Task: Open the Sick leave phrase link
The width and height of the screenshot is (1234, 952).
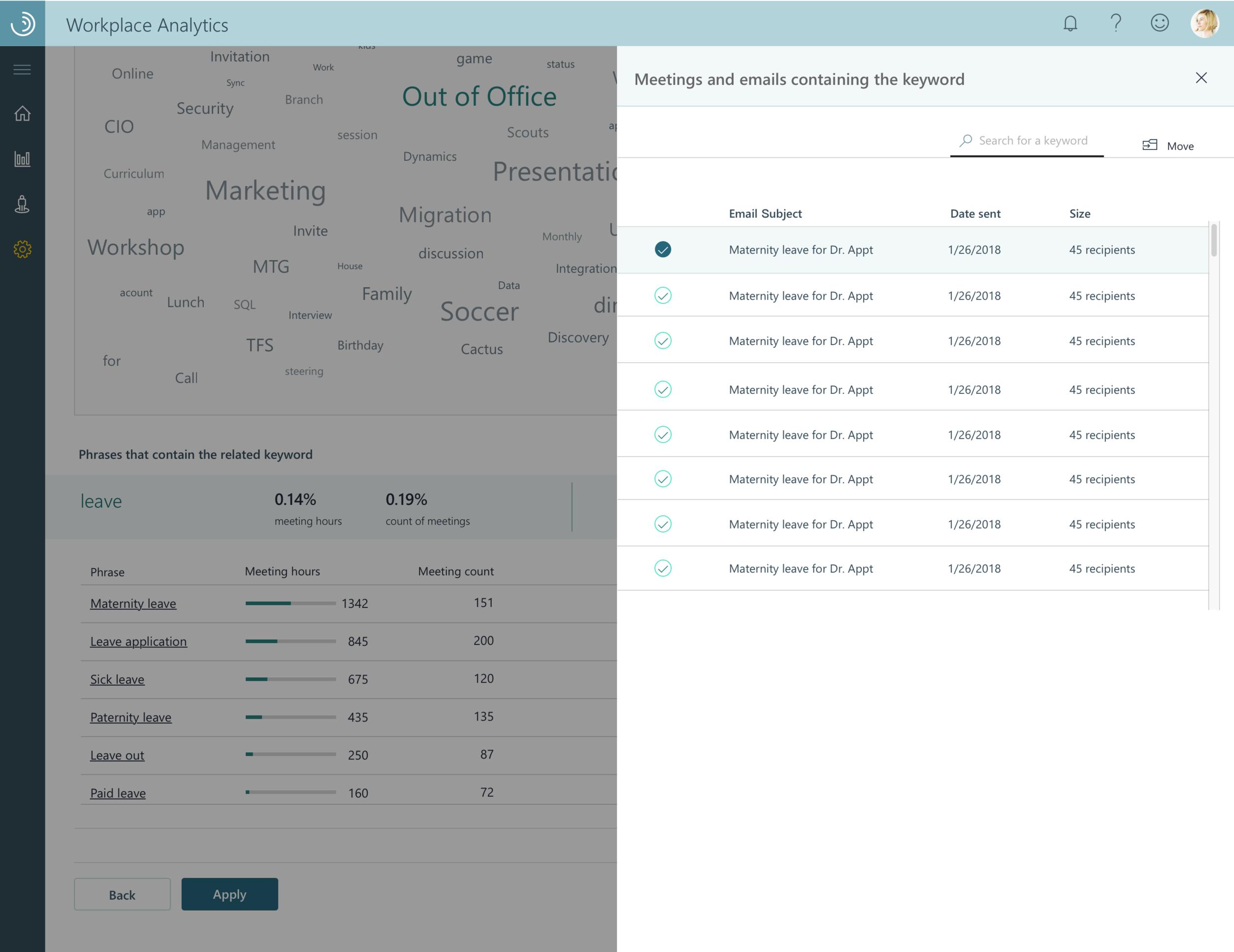Action: click(117, 679)
